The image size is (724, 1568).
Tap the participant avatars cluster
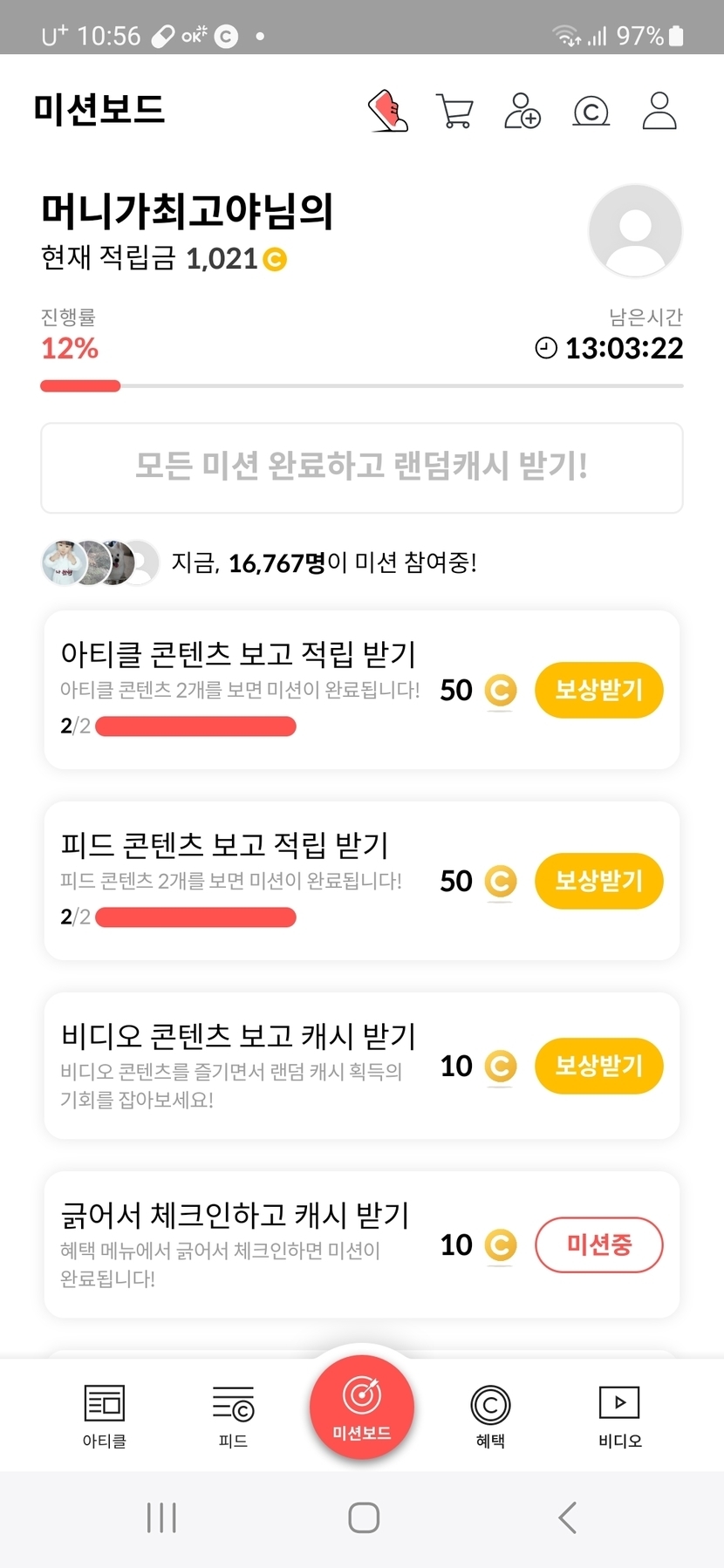(100, 562)
